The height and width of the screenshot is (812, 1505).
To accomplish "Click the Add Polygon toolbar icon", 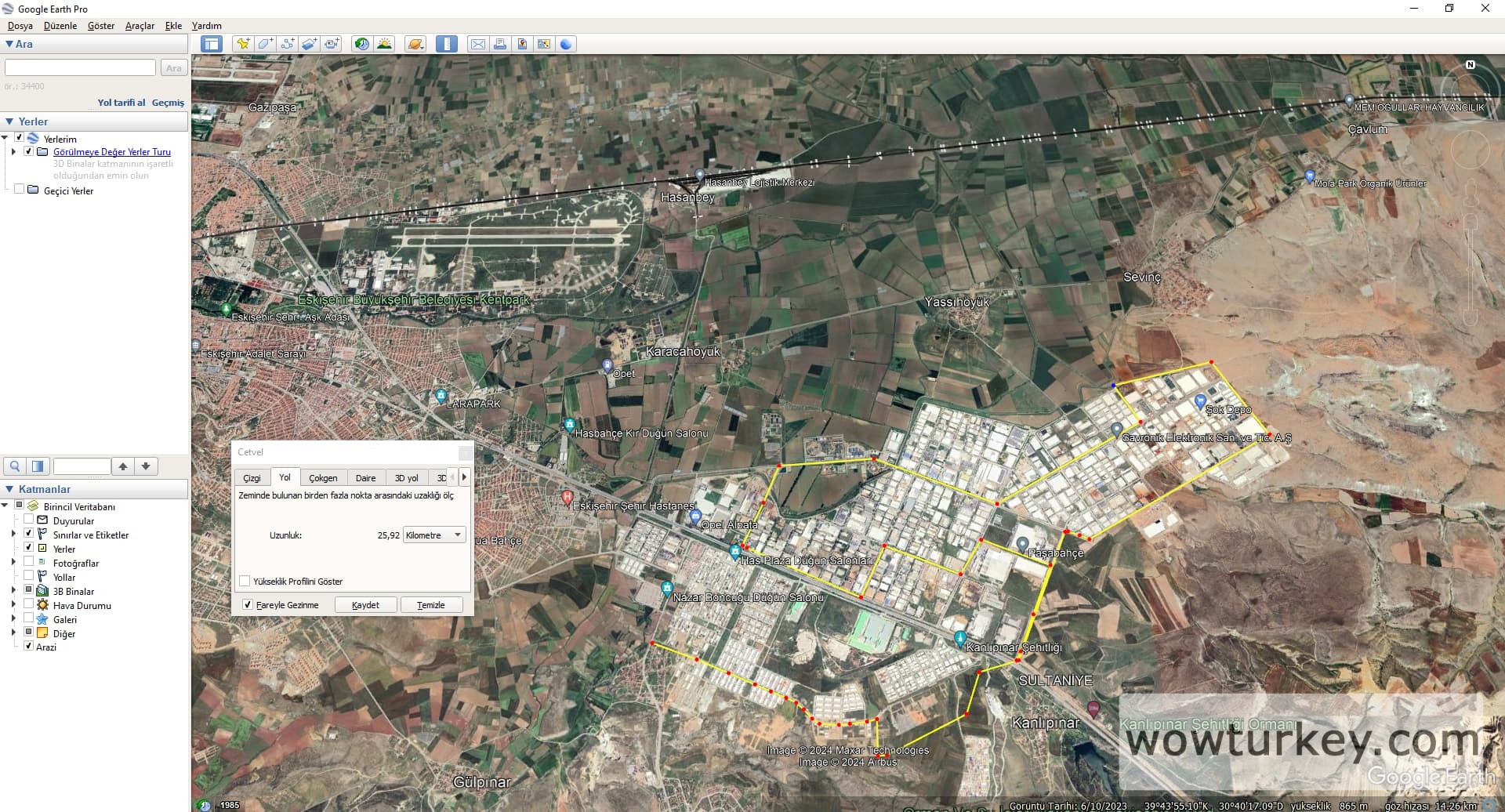I will tap(265, 44).
